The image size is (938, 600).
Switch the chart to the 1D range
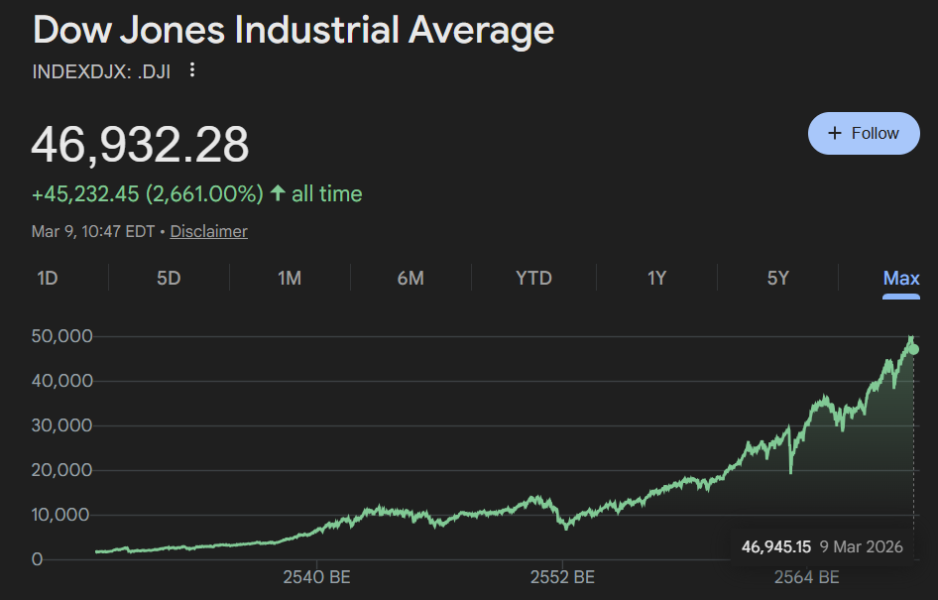47,278
